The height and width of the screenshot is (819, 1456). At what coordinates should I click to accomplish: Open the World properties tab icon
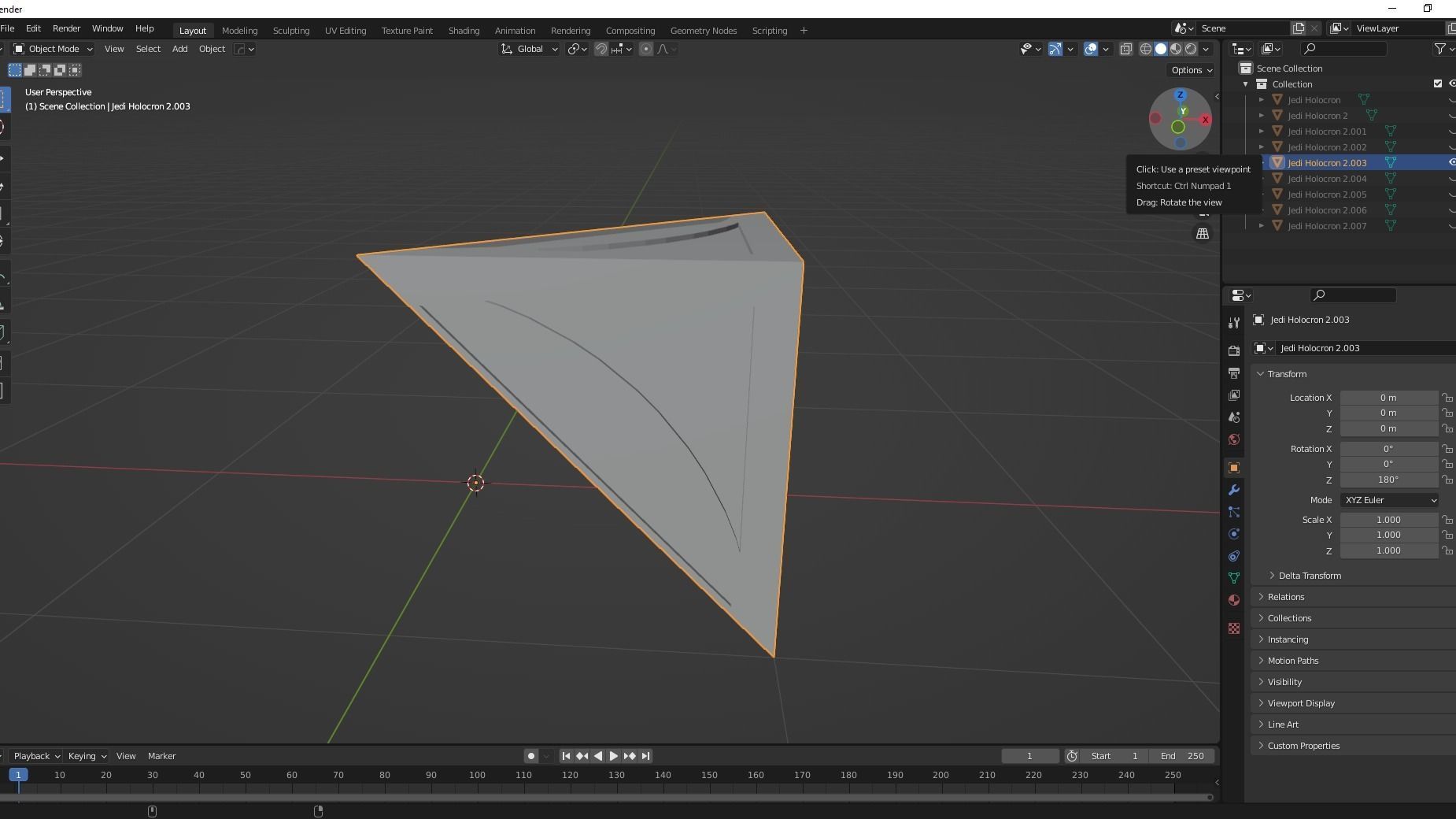(1234, 439)
